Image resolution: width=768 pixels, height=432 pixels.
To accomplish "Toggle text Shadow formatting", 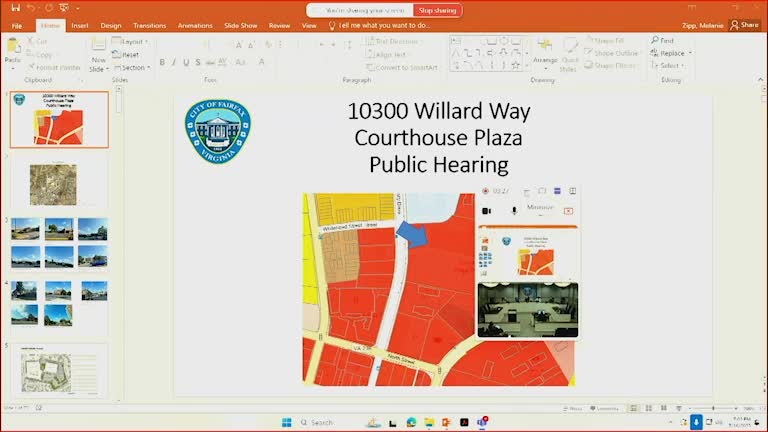I will coord(198,63).
